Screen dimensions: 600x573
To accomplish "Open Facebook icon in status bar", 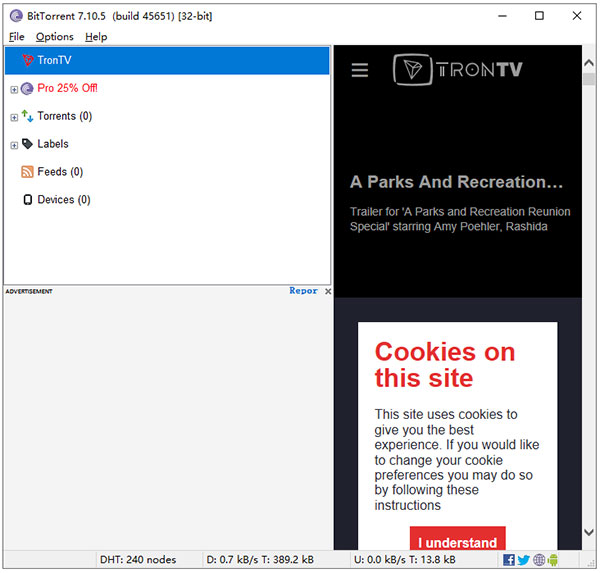I will 509,560.
